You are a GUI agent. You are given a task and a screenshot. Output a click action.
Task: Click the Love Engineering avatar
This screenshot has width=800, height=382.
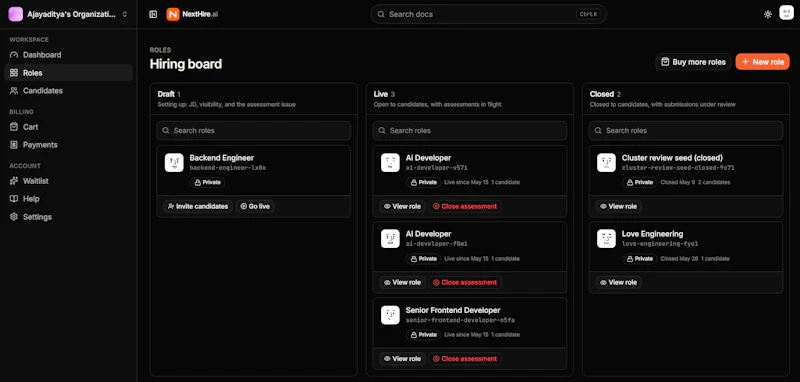pyautogui.click(x=607, y=239)
